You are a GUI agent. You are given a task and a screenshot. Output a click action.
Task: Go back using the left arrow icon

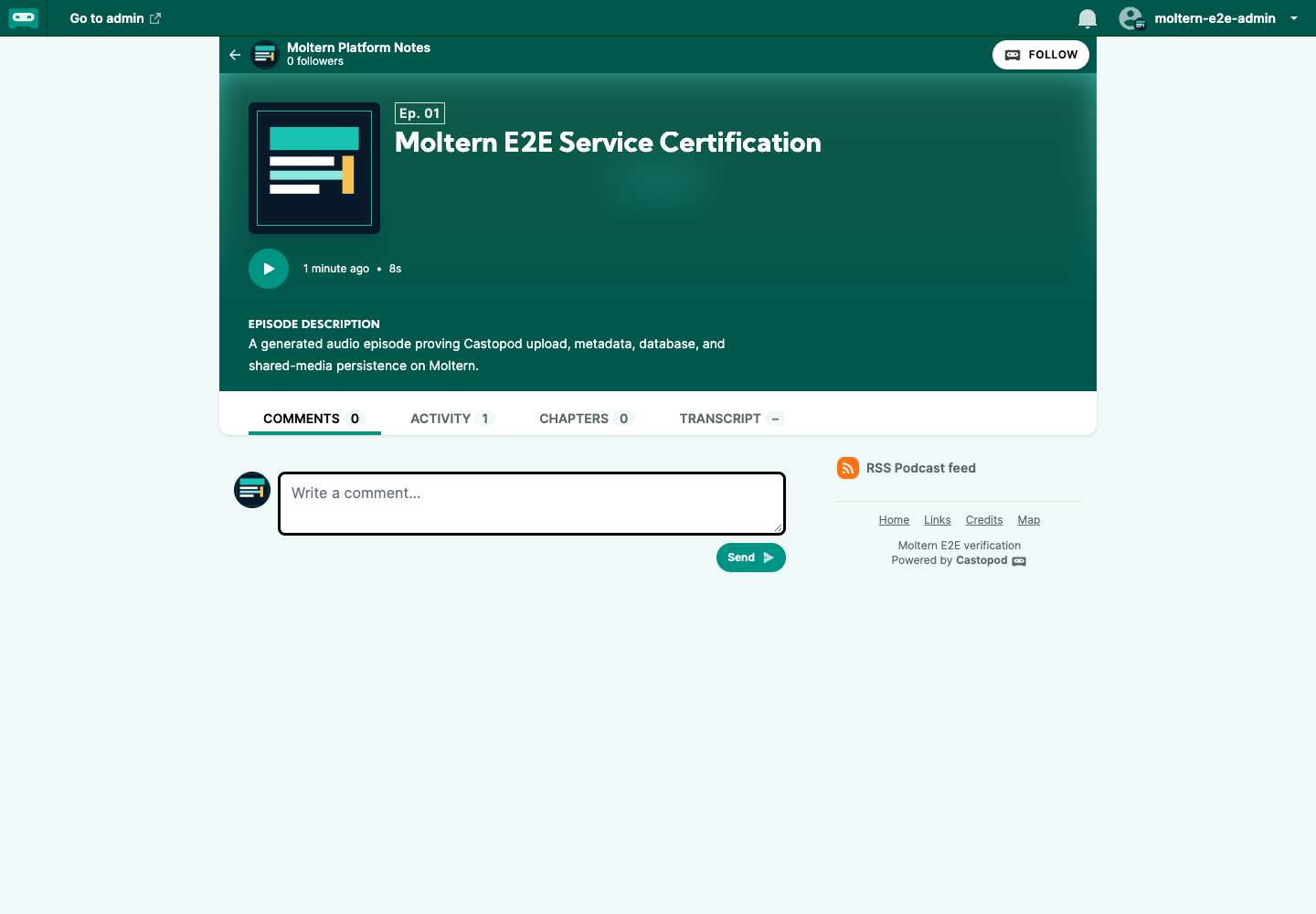(235, 55)
